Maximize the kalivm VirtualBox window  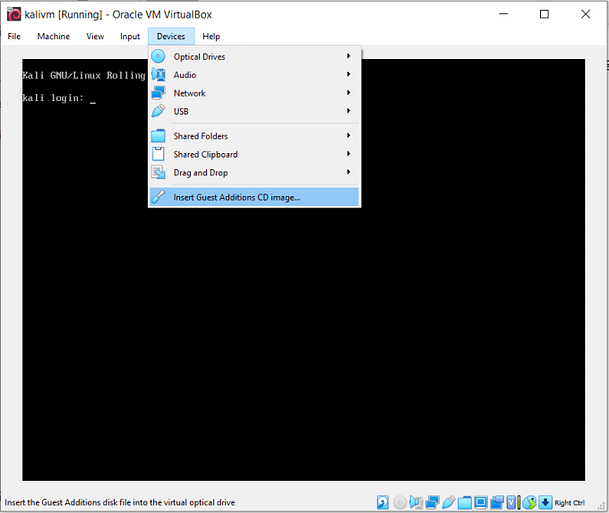(544, 14)
